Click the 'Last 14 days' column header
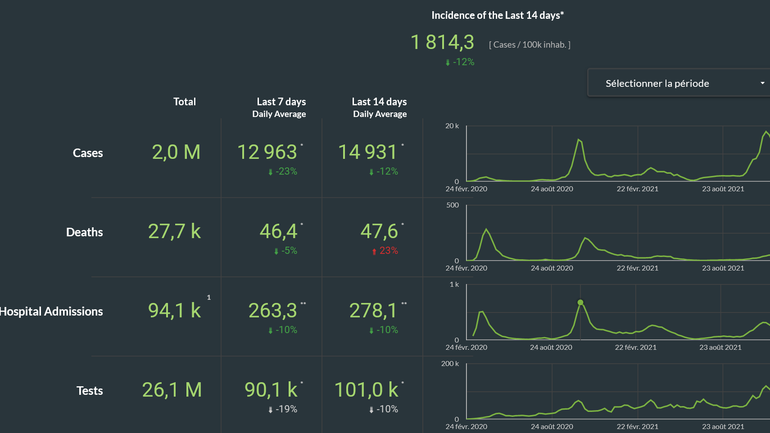This screenshot has width=770, height=433. click(x=379, y=102)
